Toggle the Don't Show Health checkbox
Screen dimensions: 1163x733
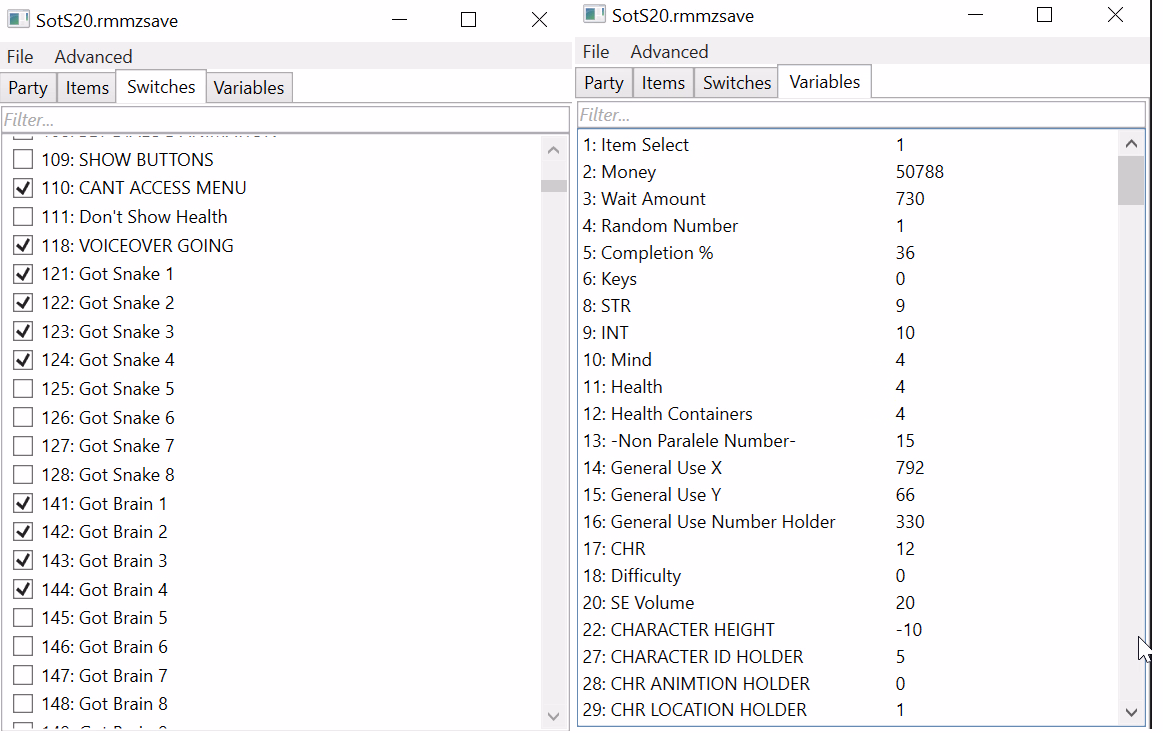(x=23, y=217)
